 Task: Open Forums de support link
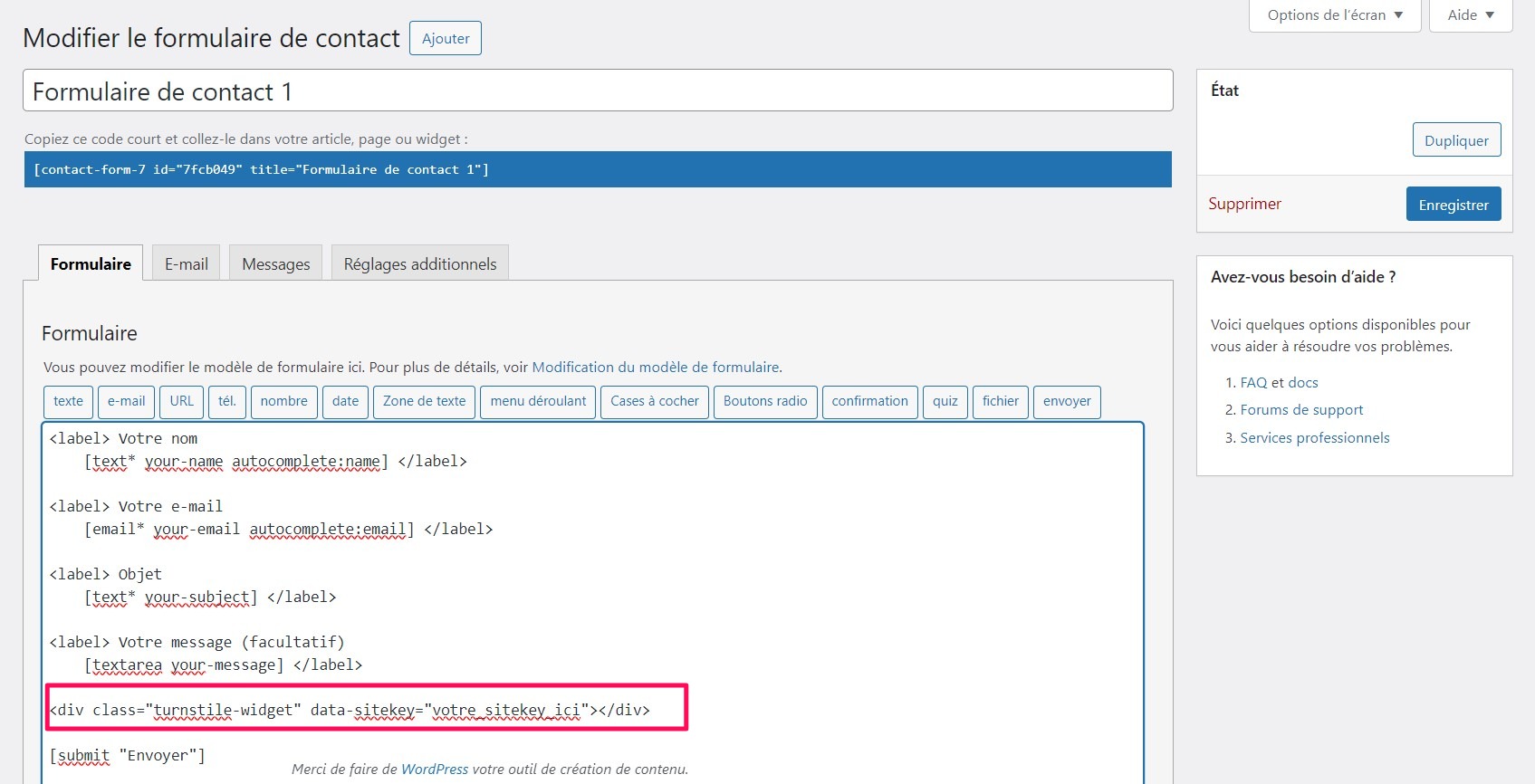[1301, 409]
